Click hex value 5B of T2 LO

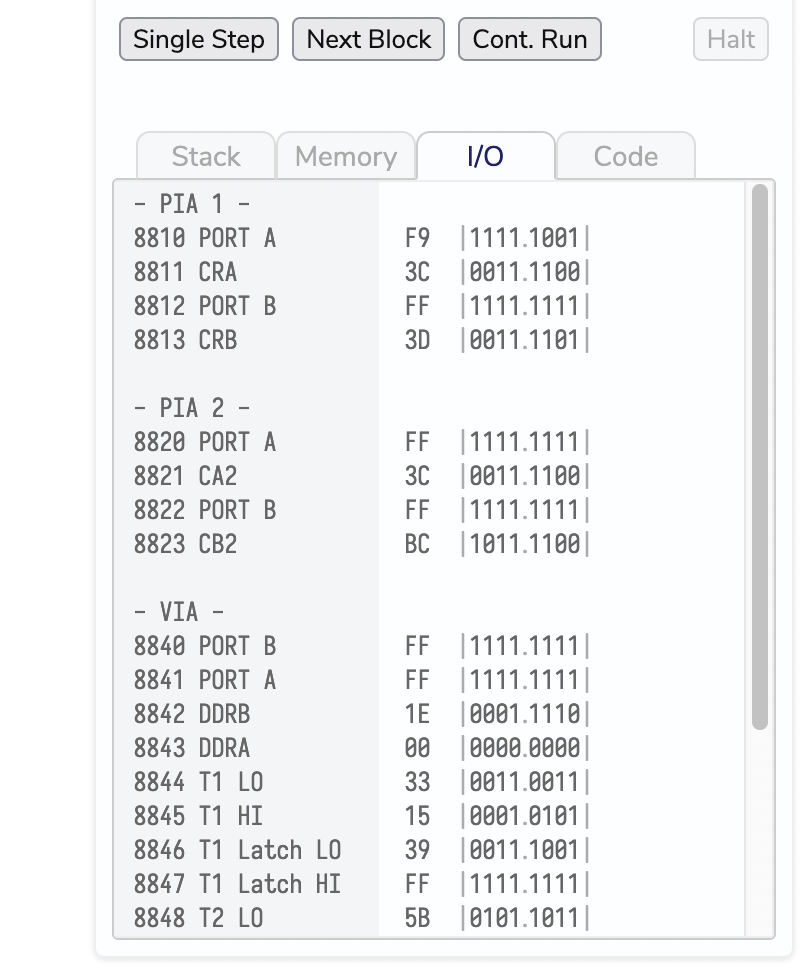pyautogui.click(x=417, y=918)
